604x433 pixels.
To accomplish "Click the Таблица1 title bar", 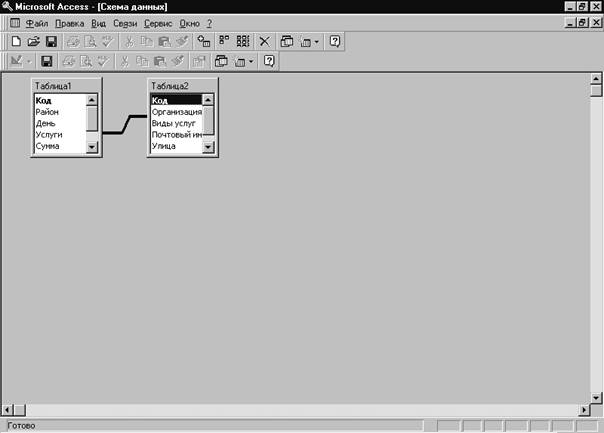I will 66,86.
